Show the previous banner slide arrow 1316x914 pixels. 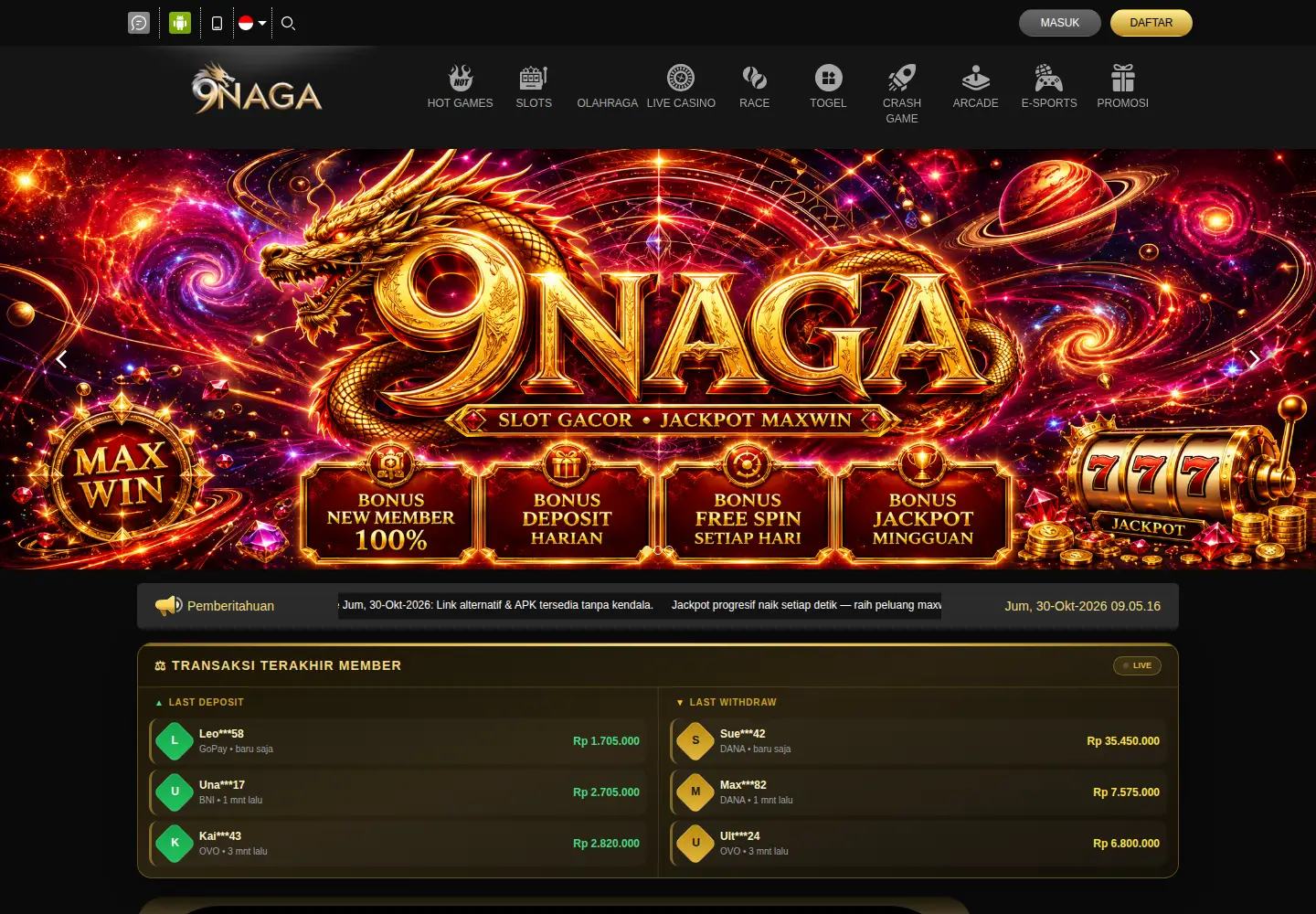click(61, 359)
